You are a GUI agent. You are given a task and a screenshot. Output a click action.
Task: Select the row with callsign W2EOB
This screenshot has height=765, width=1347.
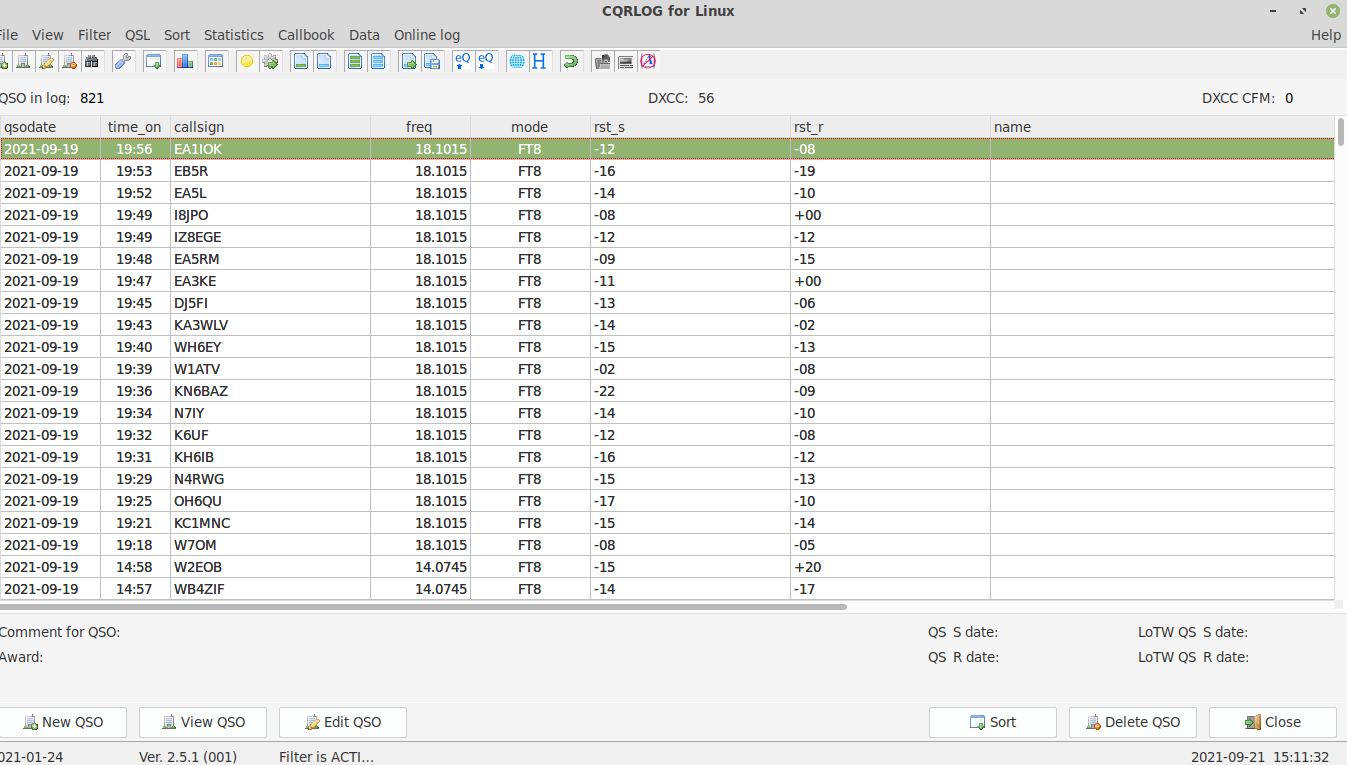(667, 567)
